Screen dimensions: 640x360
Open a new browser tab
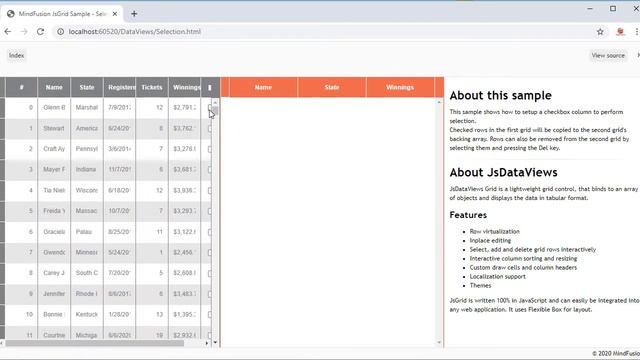point(134,13)
